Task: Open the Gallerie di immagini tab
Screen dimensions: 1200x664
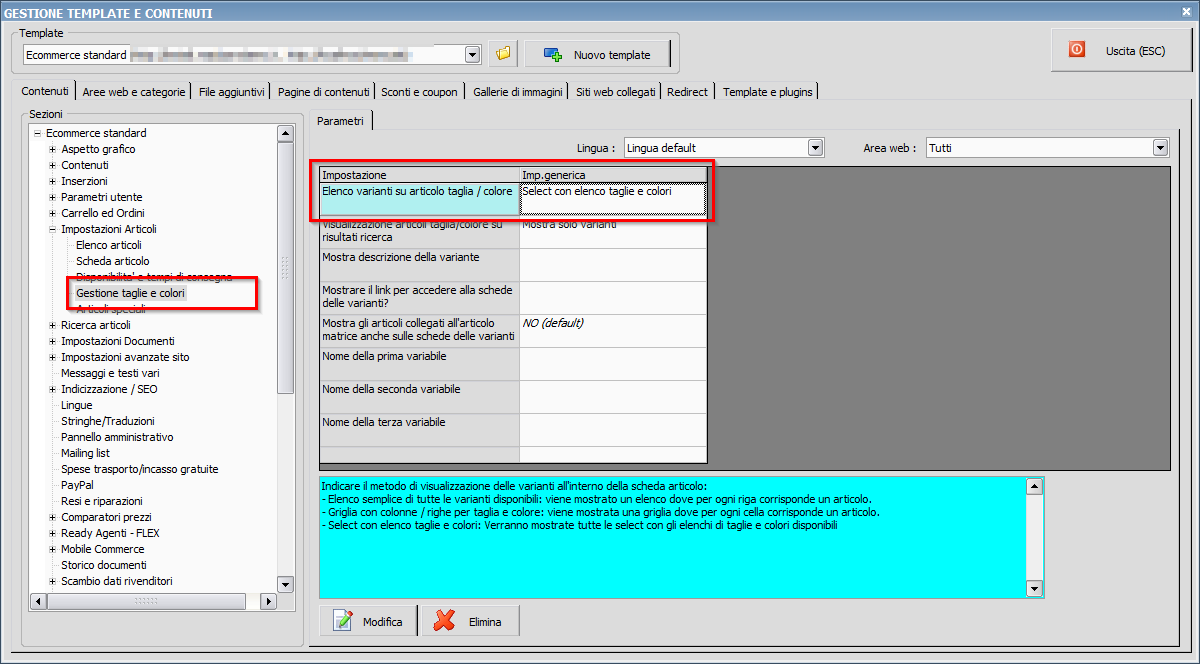Action: pyautogui.click(x=518, y=91)
